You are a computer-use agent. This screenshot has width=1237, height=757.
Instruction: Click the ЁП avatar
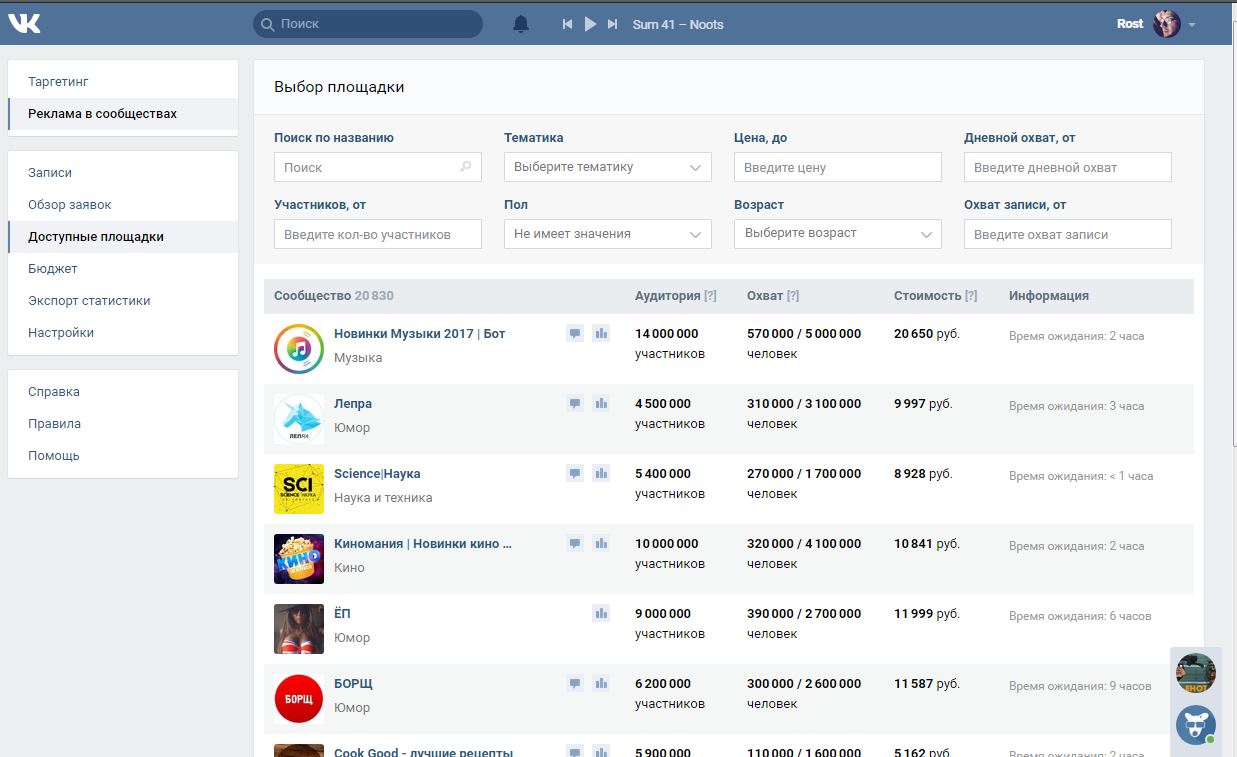pos(299,629)
